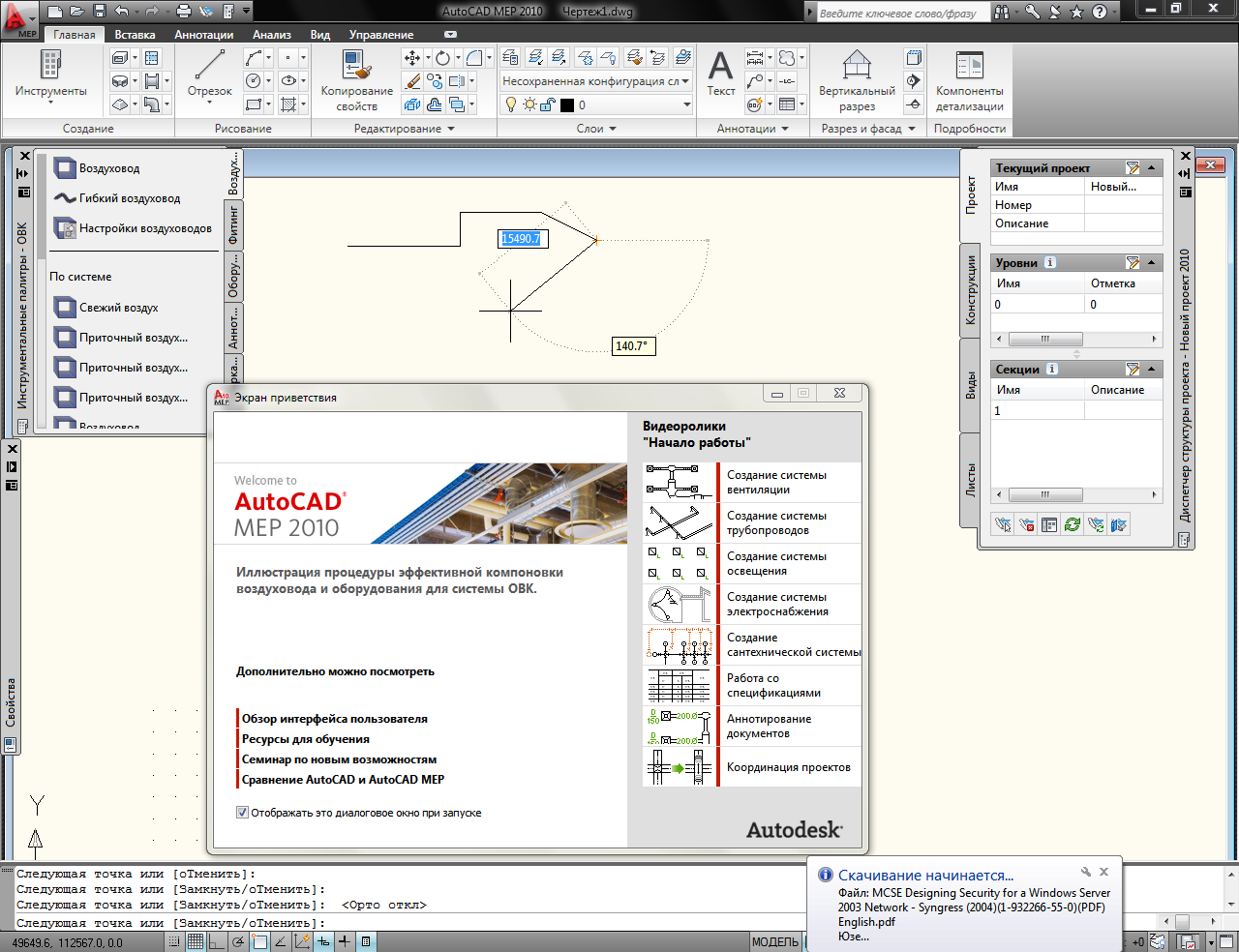Image resolution: width=1239 pixels, height=952 pixels.
Task: Choose the Свежий воздух duct tool
Action: coord(118,308)
